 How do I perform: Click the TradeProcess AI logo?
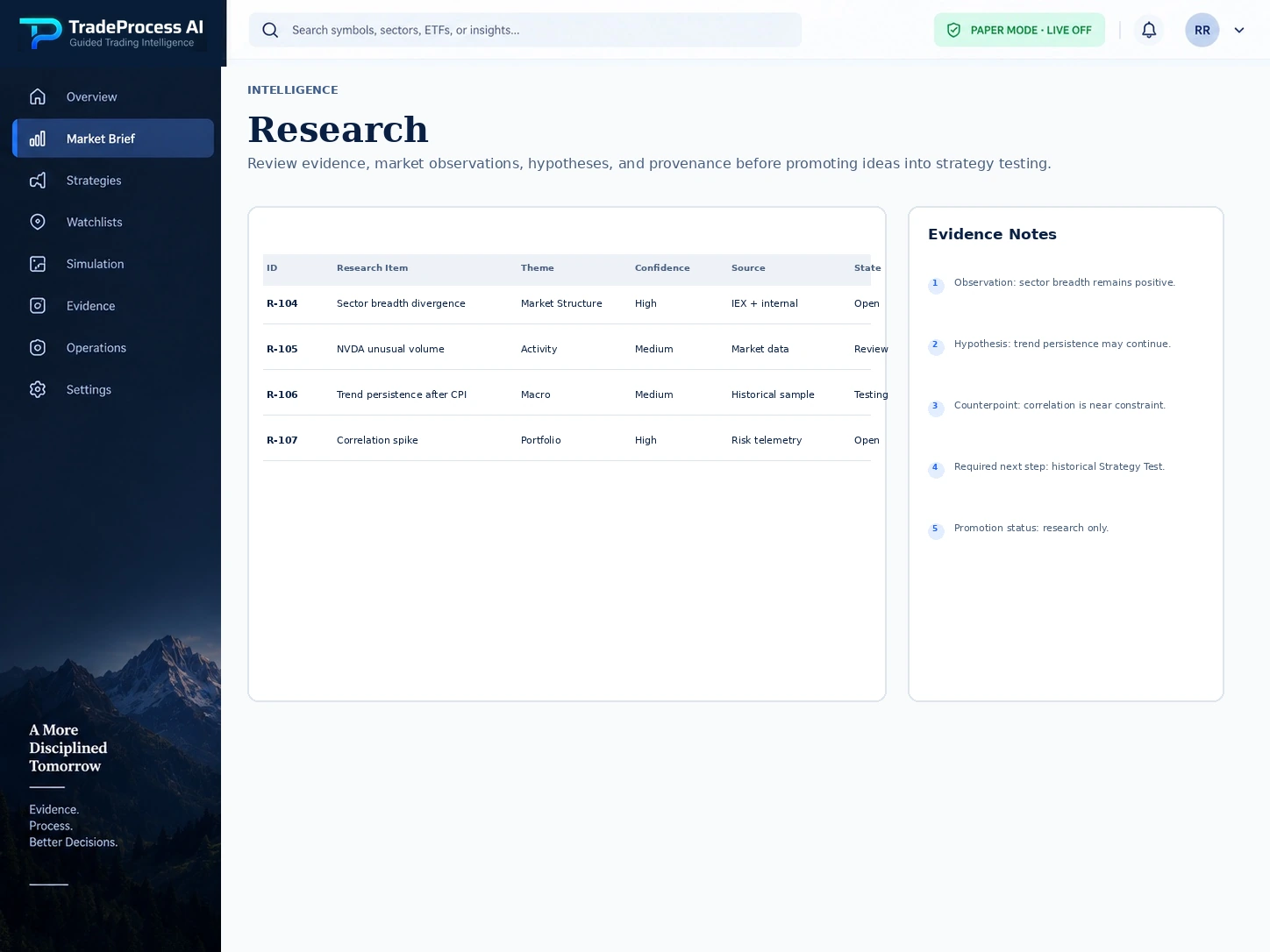coord(111,33)
